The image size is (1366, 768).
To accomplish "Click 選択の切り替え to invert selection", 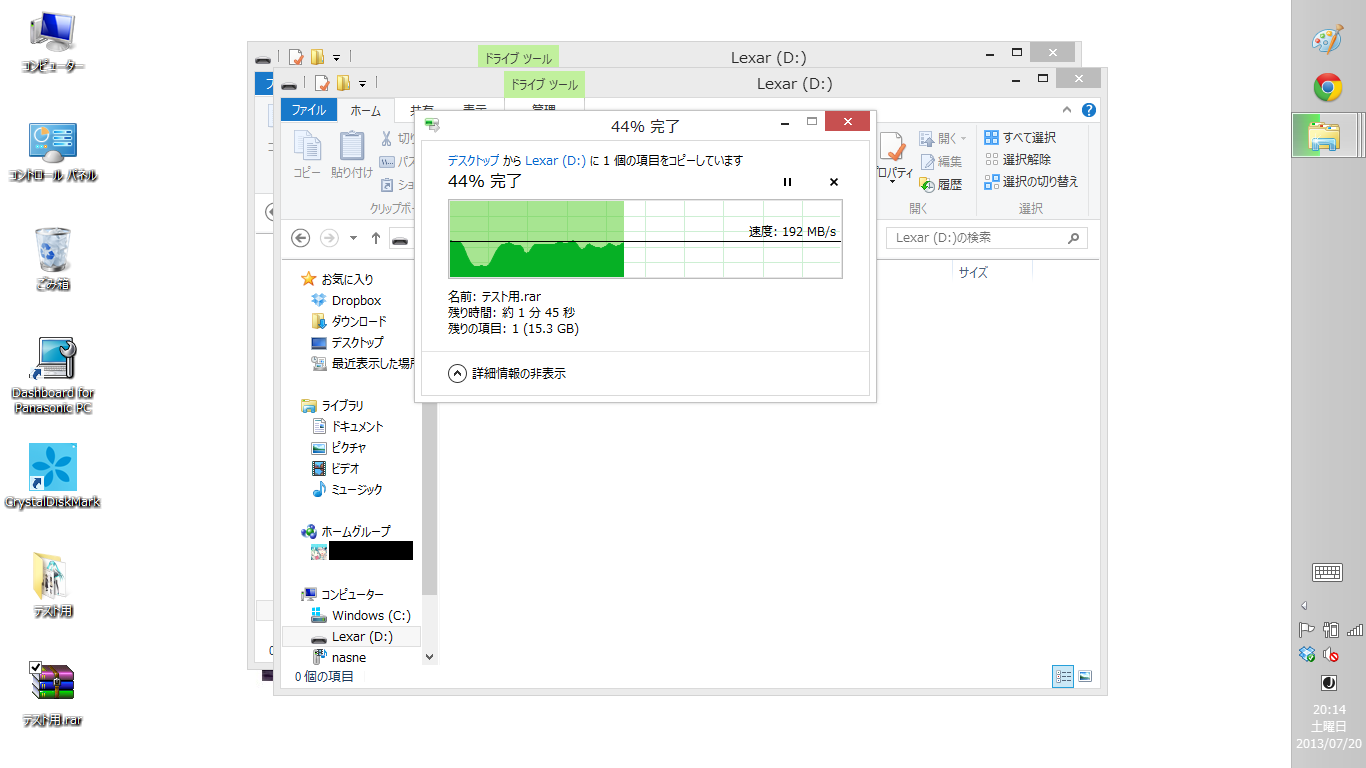I will tap(1031, 182).
